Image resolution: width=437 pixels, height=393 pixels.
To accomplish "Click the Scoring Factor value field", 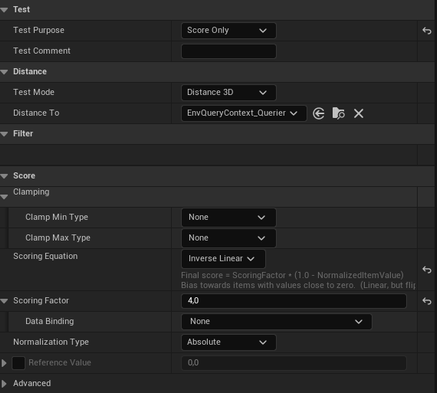I will tap(294, 301).
